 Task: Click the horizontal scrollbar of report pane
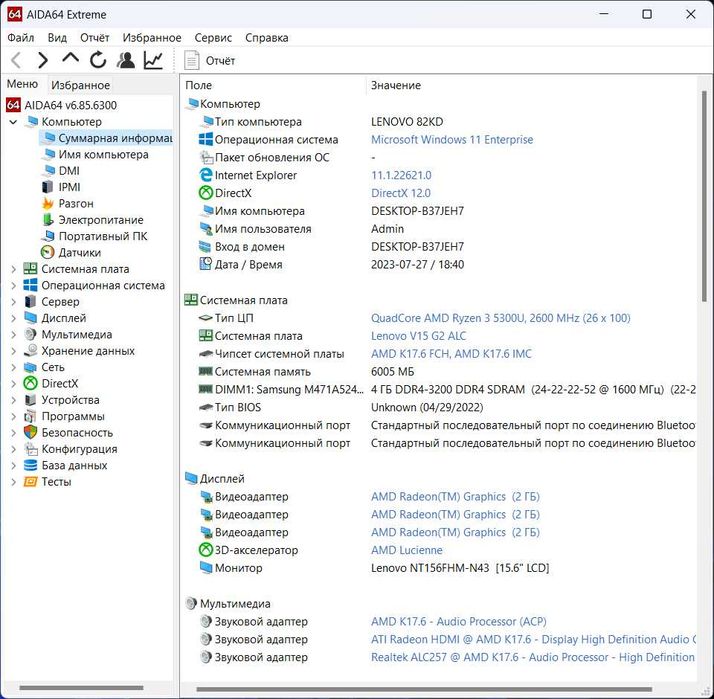[x=424, y=689]
